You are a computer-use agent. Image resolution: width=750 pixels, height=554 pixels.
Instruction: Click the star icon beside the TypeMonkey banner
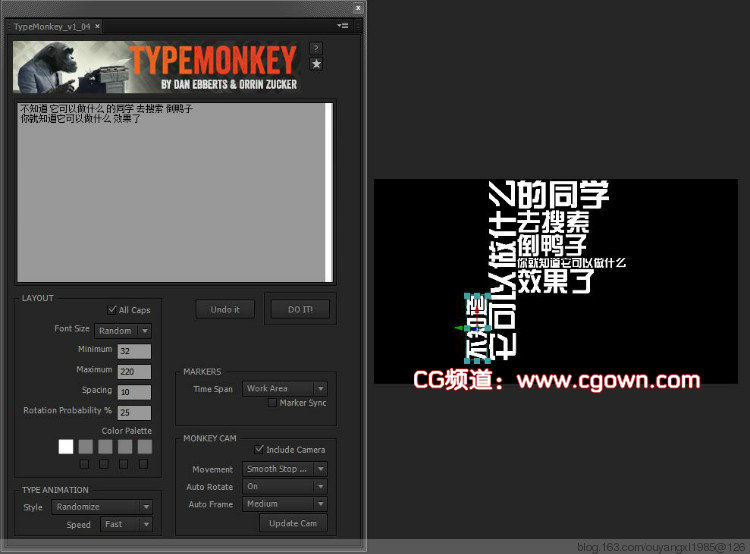click(x=316, y=64)
